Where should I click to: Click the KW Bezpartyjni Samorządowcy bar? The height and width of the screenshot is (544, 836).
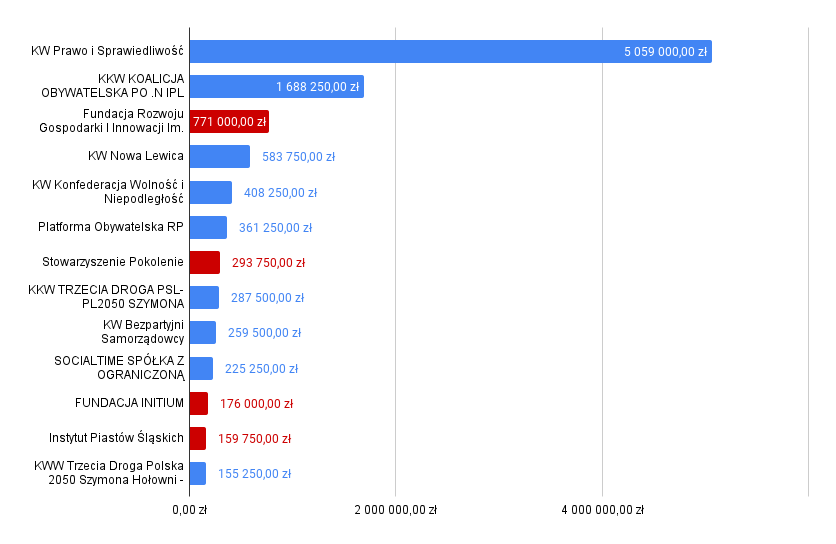[x=203, y=333]
